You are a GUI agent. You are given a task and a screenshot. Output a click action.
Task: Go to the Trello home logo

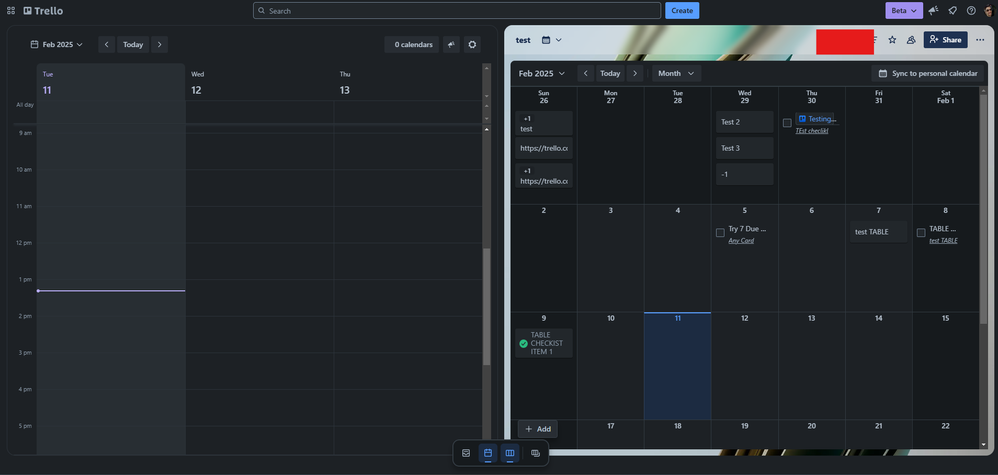click(43, 11)
